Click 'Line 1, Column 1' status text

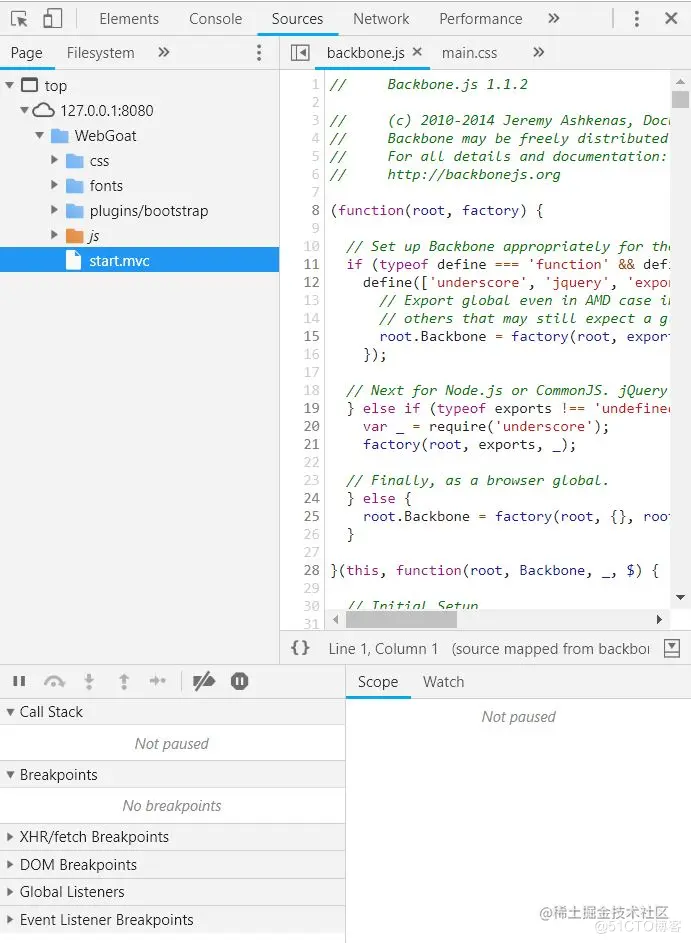(x=382, y=649)
